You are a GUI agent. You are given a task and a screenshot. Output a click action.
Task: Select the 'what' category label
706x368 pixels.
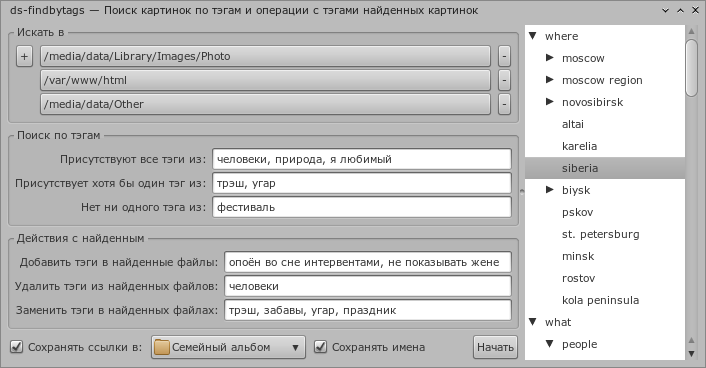[558, 323]
